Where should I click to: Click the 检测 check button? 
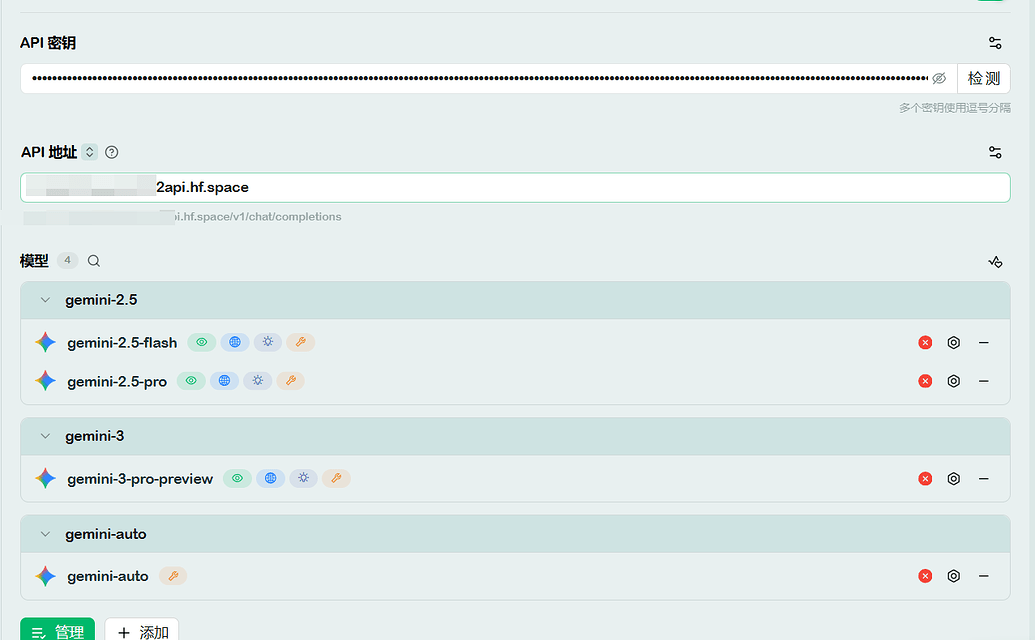[984, 79]
